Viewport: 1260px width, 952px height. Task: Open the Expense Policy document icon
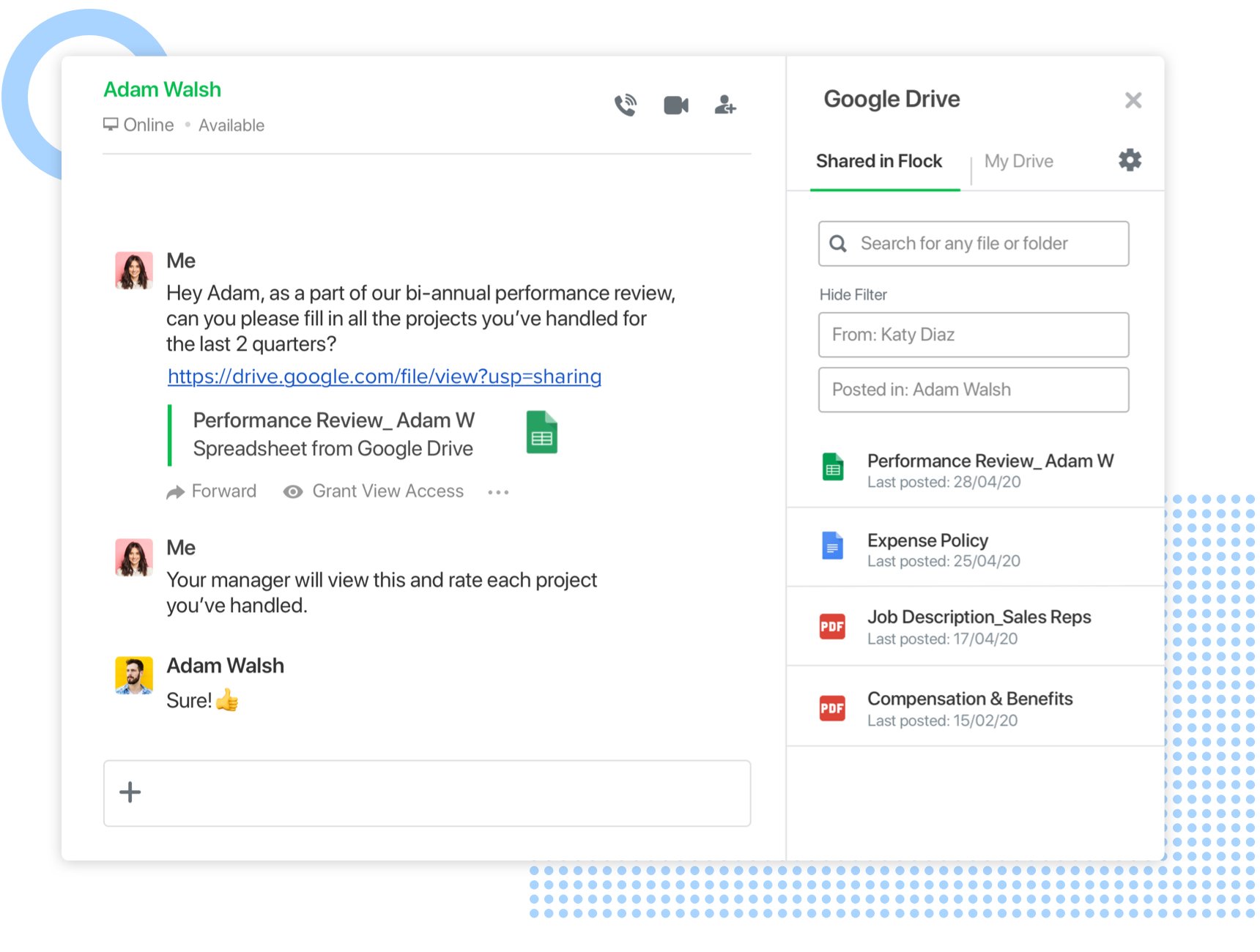[832, 545]
